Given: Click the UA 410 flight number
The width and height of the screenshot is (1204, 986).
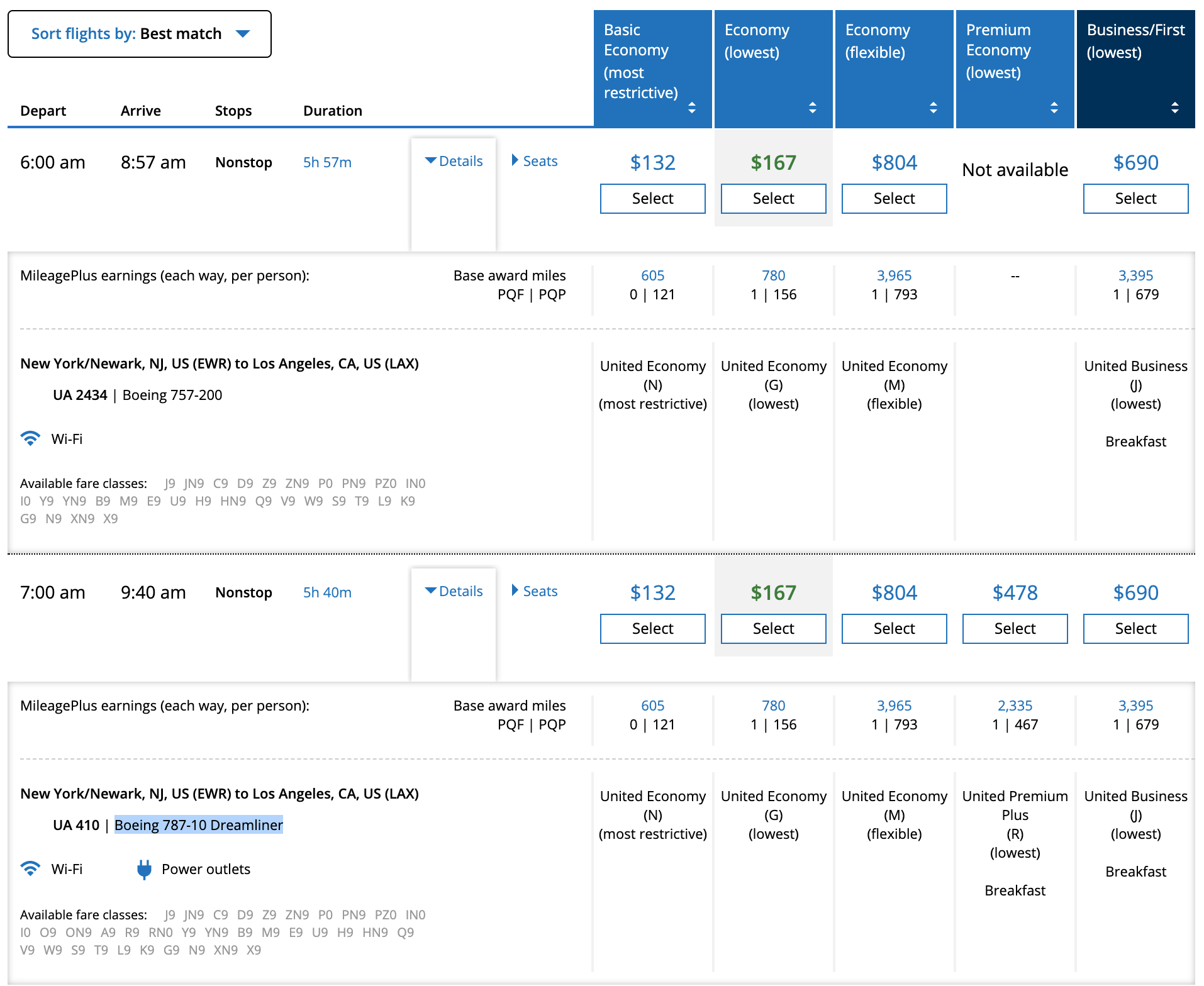Looking at the screenshot, I should 76,825.
